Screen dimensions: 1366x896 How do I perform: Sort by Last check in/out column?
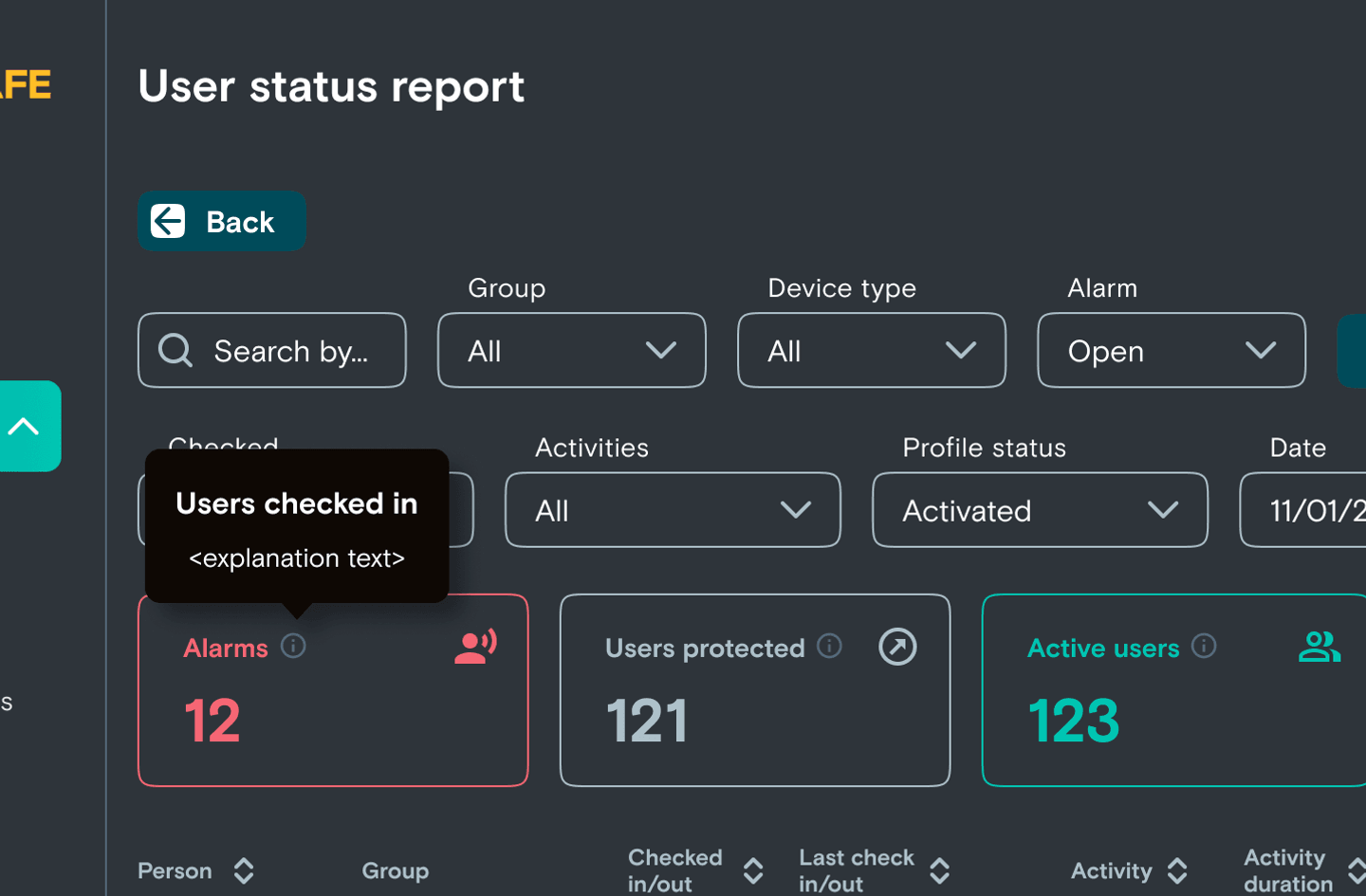point(939,870)
